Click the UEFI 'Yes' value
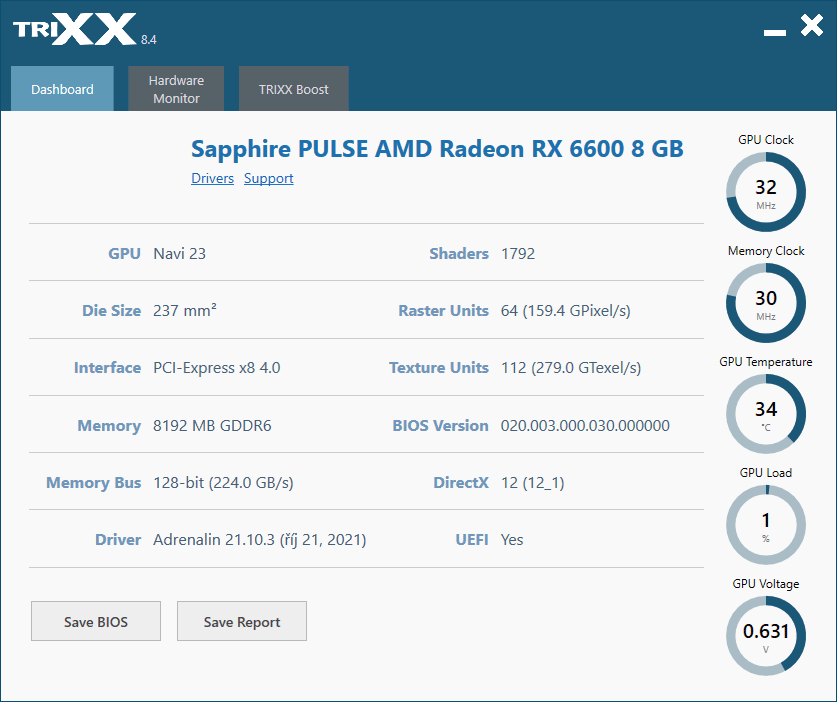 512,540
